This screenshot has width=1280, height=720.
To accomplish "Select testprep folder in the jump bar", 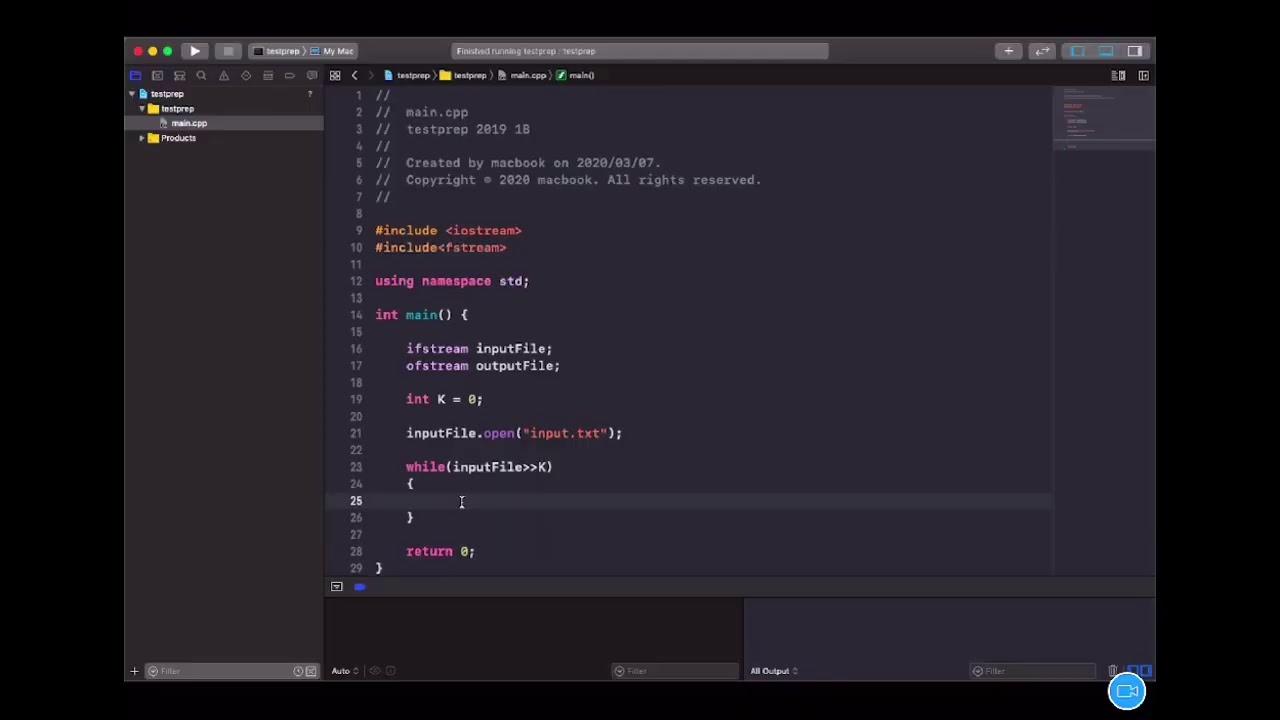I will pyautogui.click(x=464, y=75).
